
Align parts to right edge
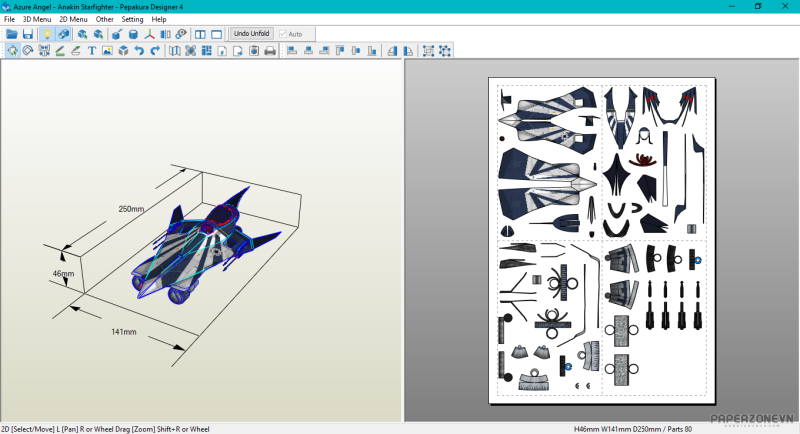[x=324, y=50]
